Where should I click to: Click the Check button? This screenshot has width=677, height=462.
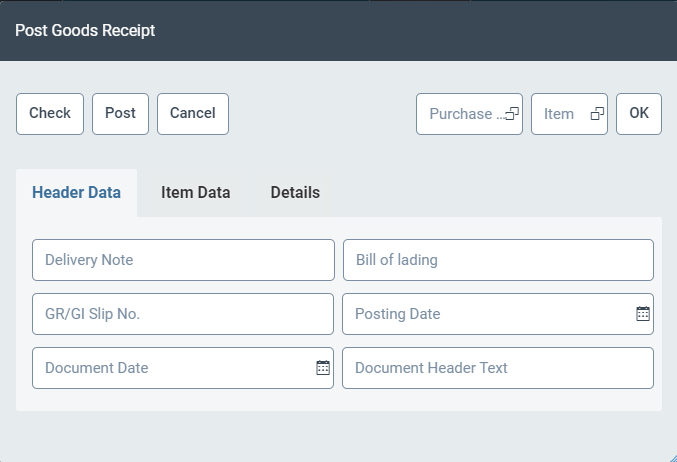[50, 114]
